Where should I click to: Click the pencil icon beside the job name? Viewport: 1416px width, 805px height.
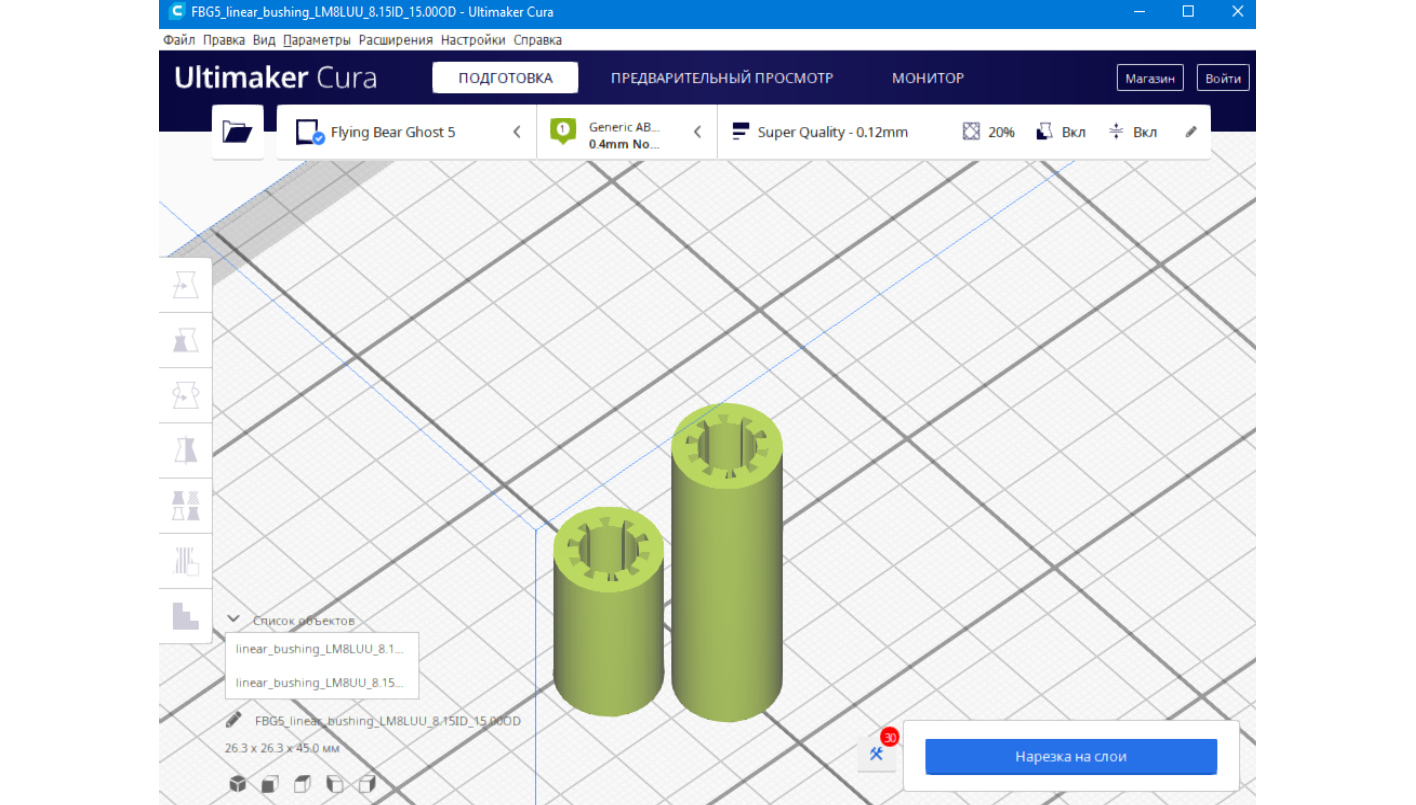click(234, 720)
